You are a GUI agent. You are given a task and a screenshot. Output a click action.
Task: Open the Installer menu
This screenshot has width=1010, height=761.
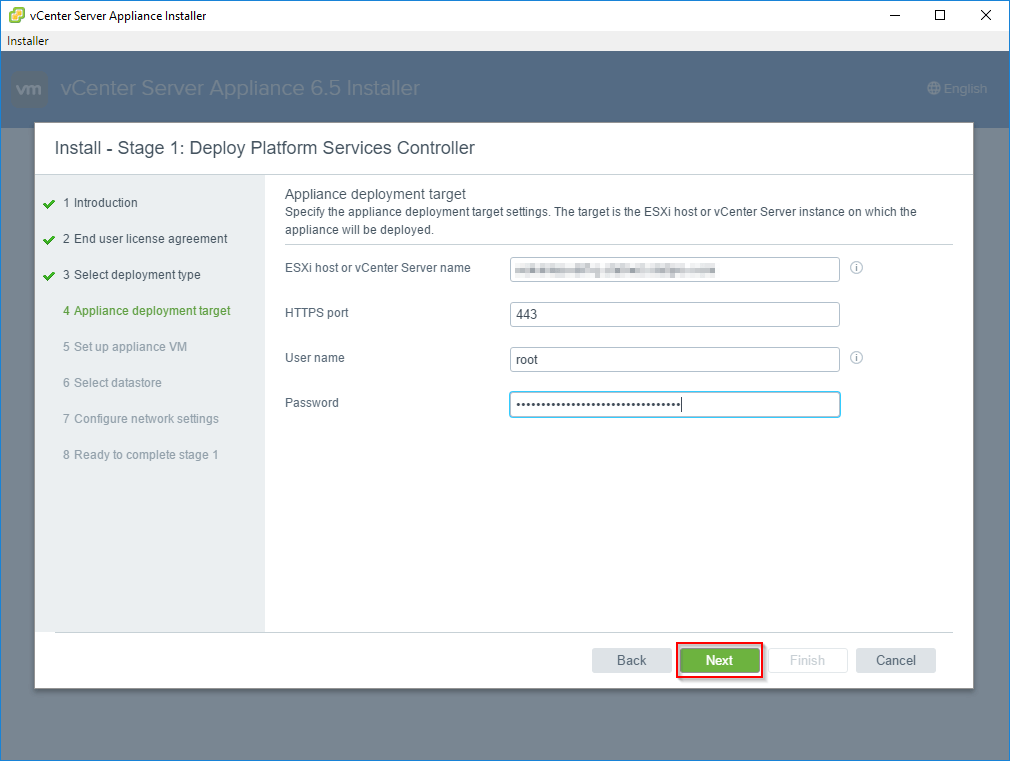[x=27, y=40]
